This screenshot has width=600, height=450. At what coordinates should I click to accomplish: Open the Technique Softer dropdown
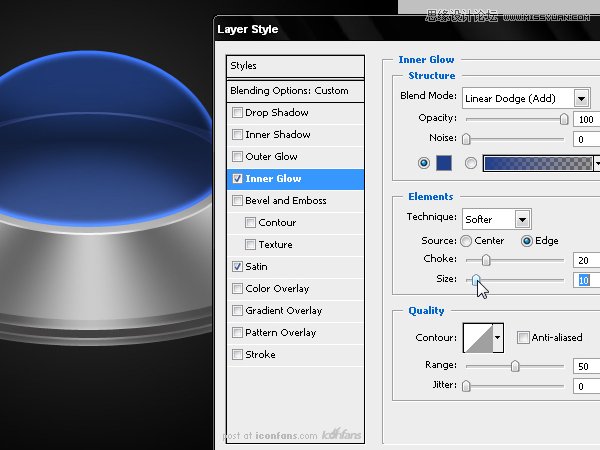point(496,218)
